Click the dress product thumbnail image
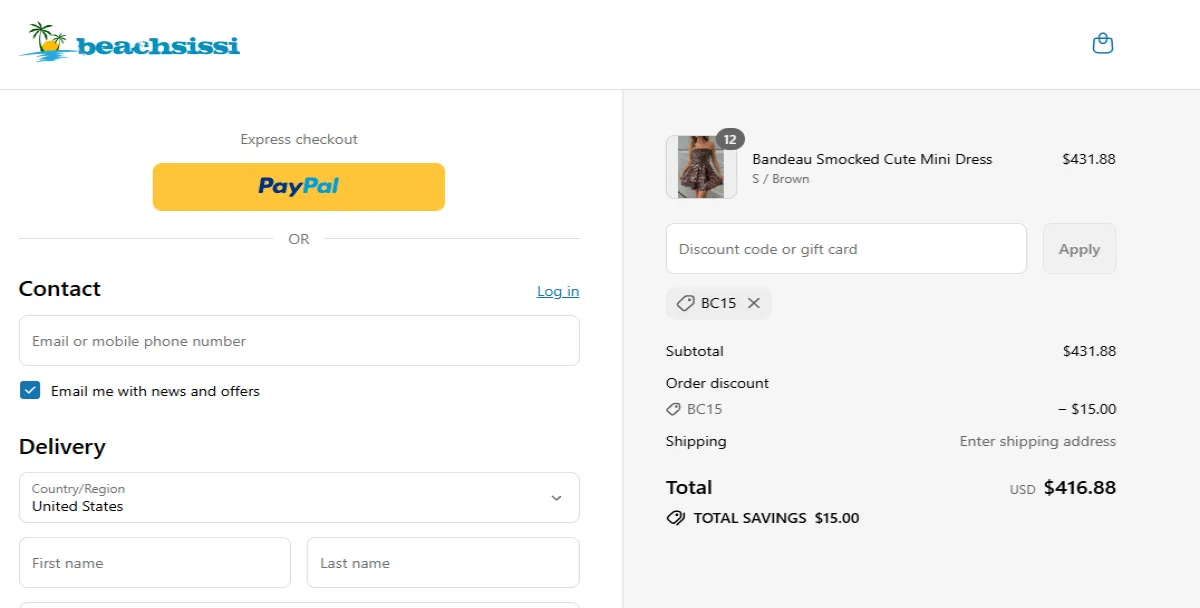This screenshot has height=608, width=1200. (x=700, y=168)
